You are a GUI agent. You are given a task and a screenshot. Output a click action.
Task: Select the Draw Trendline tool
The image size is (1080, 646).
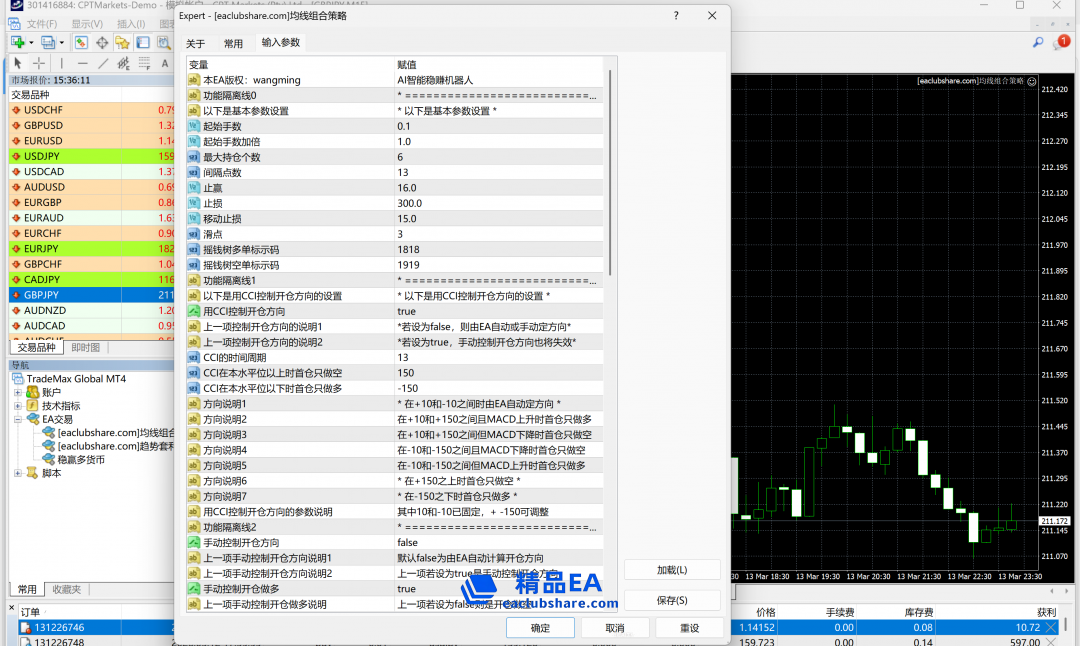click(x=104, y=63)
